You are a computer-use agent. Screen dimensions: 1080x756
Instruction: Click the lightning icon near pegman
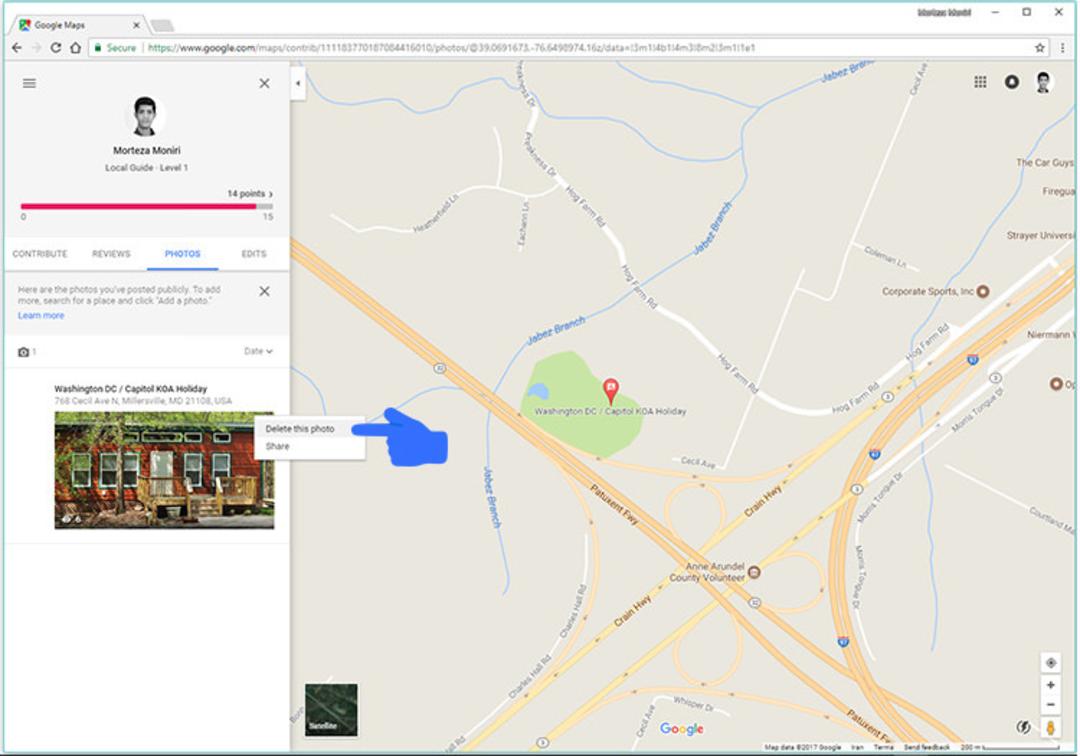click(x=1024, y=727)
